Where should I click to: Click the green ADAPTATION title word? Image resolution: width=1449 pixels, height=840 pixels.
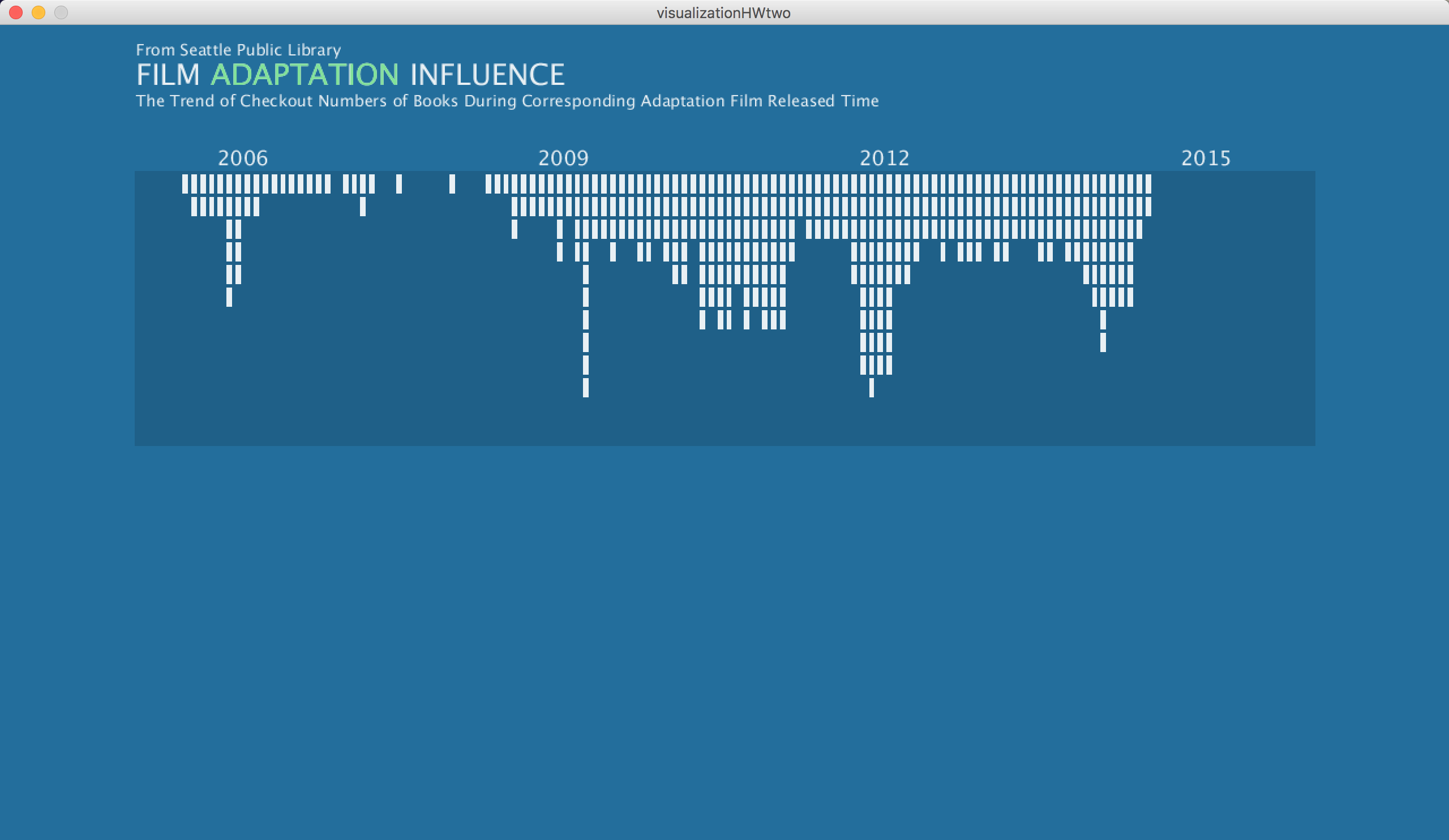pos(305,75)
